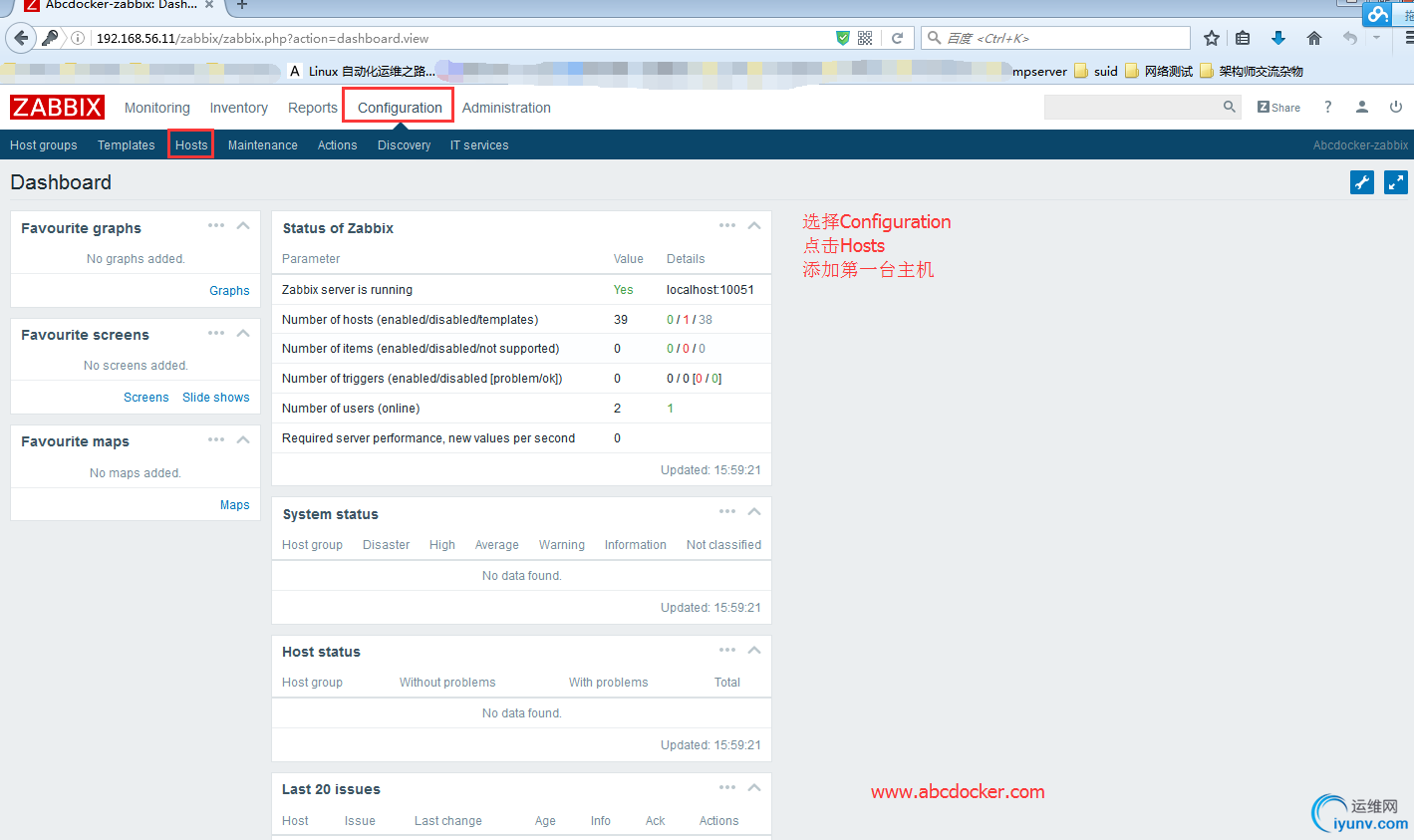Click the green shield icon in address bar
The width and height of the screenshot is (1414, 840).
click(x=843, y=38)
